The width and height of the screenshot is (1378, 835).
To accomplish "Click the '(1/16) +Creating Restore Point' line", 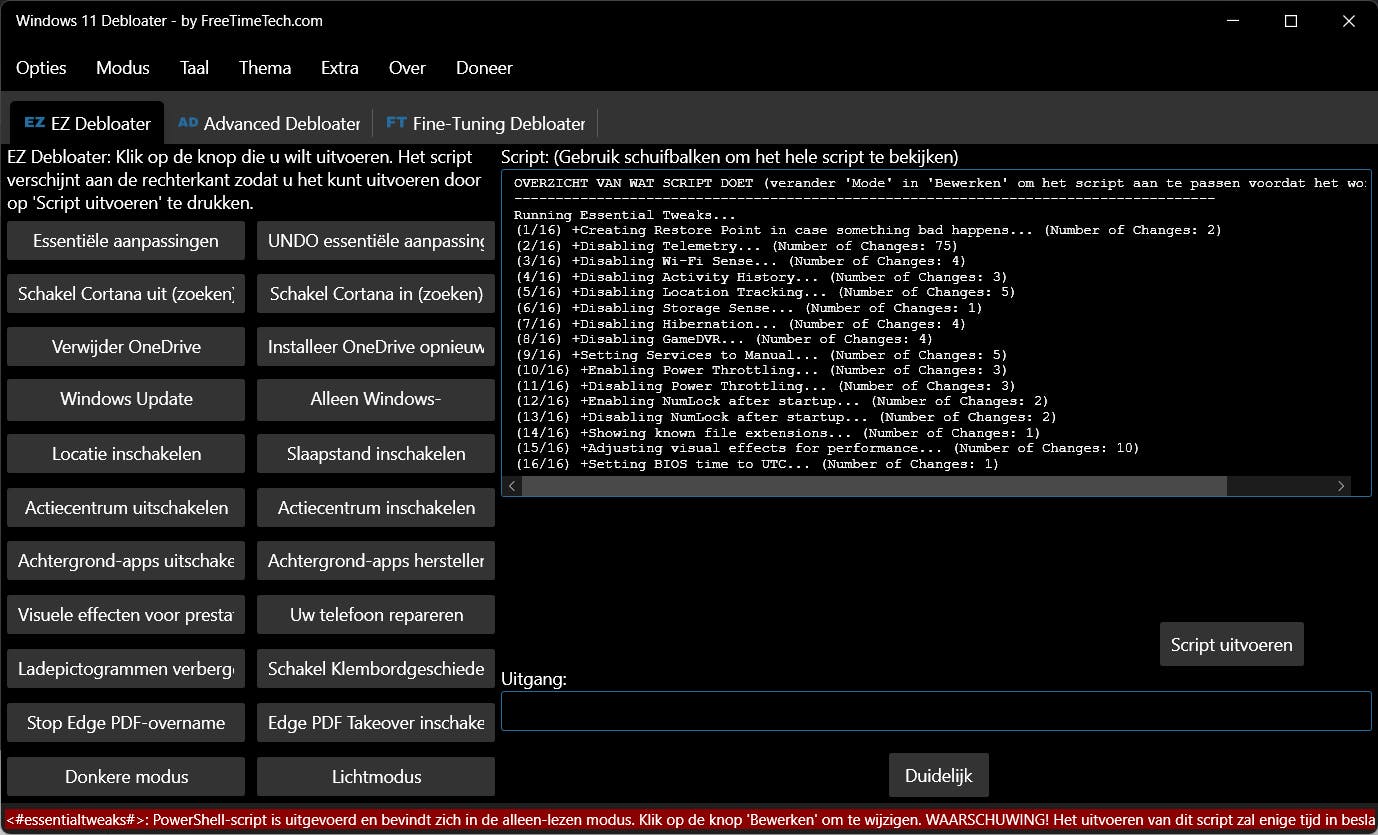I will click(868, 230).
